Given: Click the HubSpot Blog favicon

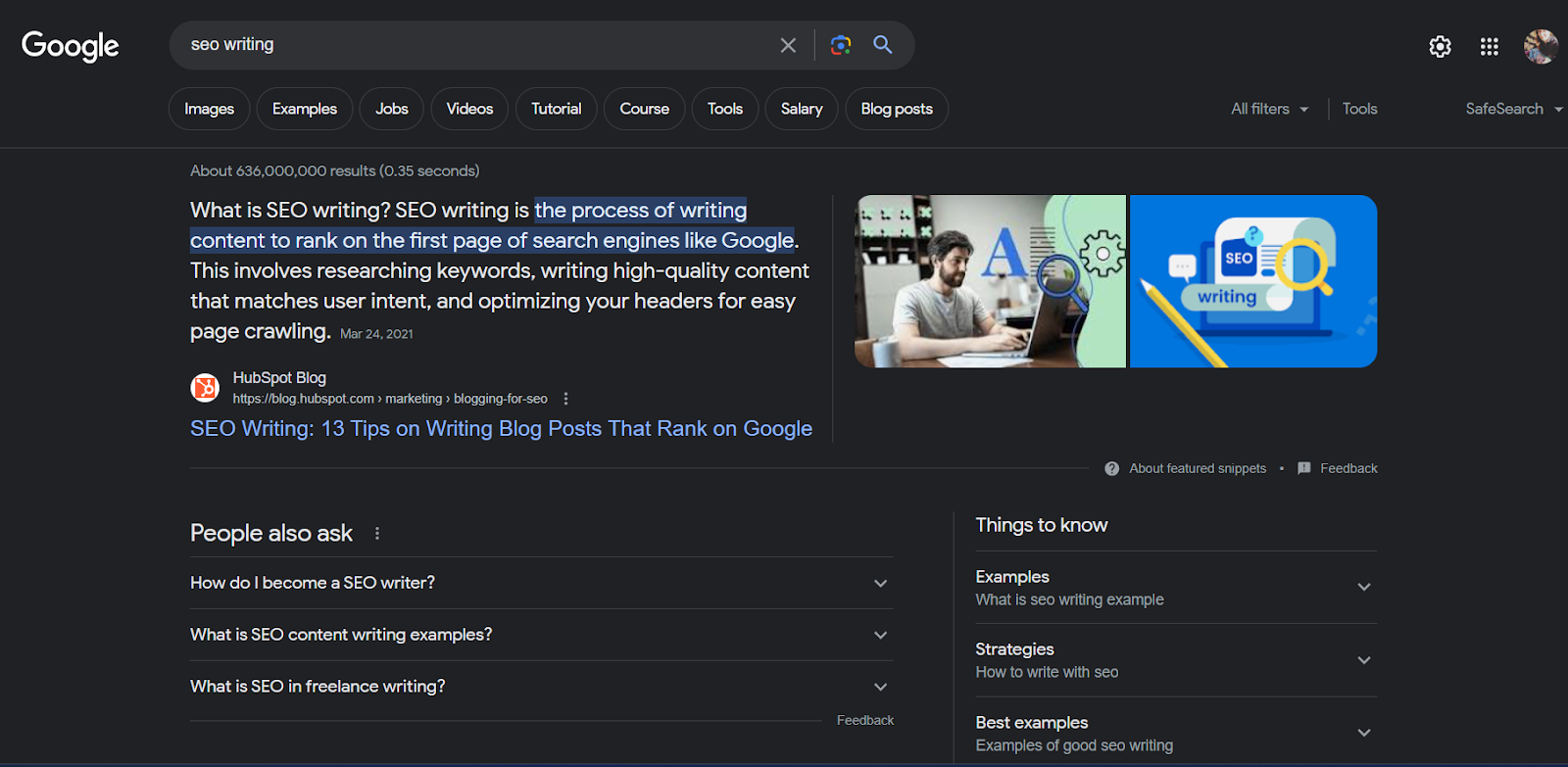Looking at the screenshot, I should coord(205,388).
